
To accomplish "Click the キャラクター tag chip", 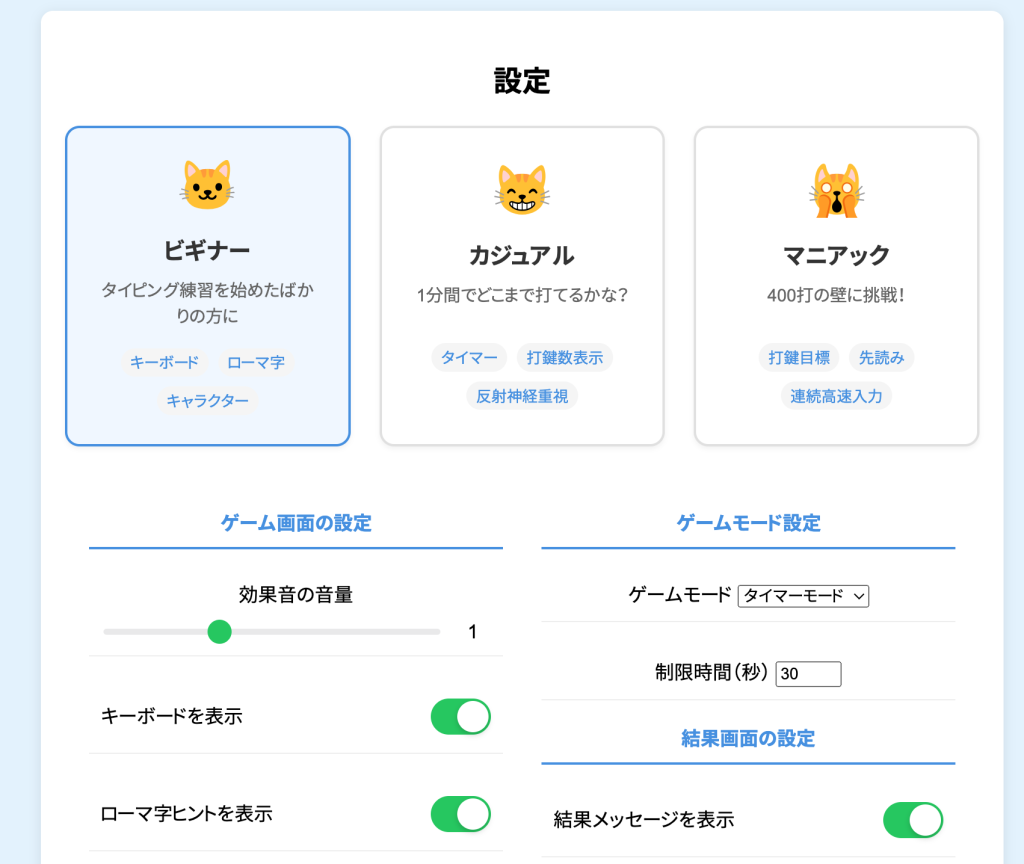I will point(208,400).
